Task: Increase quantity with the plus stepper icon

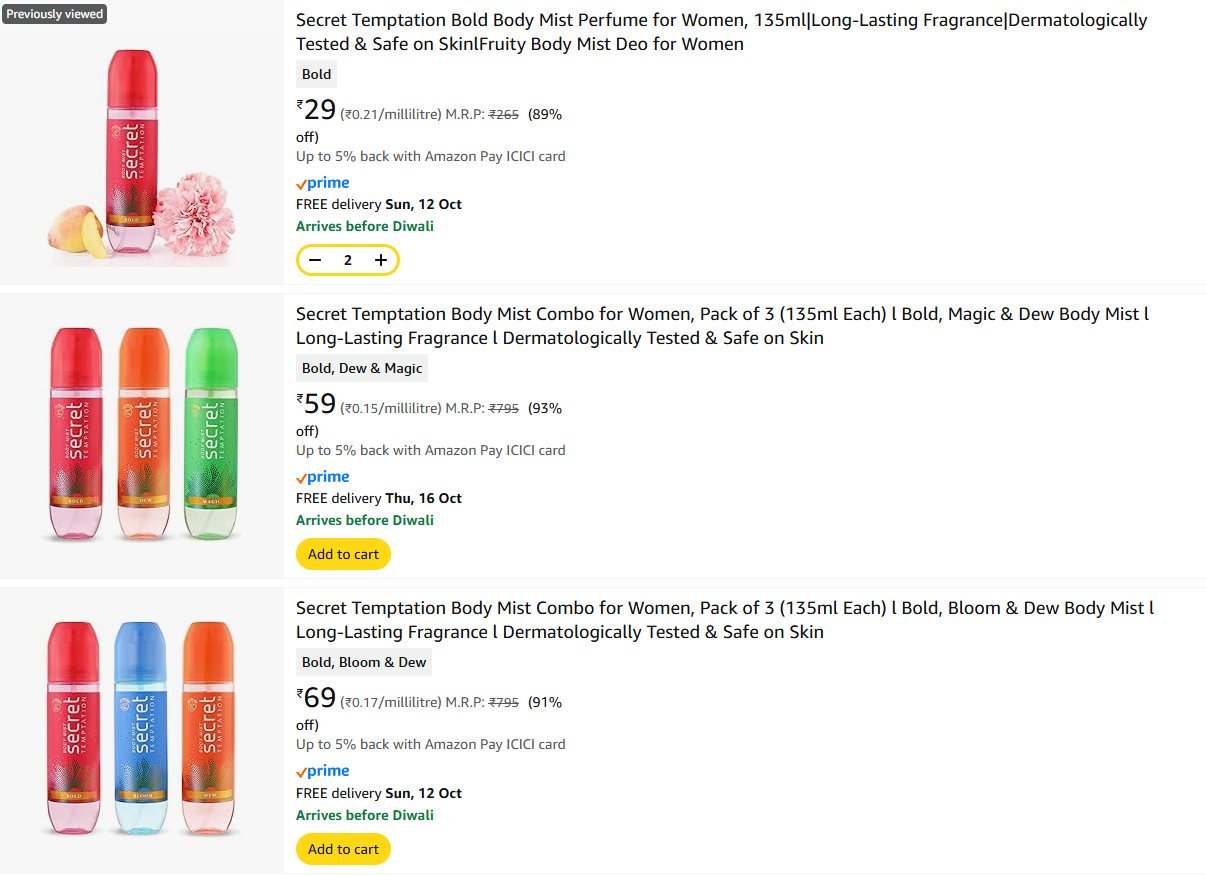Action: pyautogui.click(x=381, y=260)
